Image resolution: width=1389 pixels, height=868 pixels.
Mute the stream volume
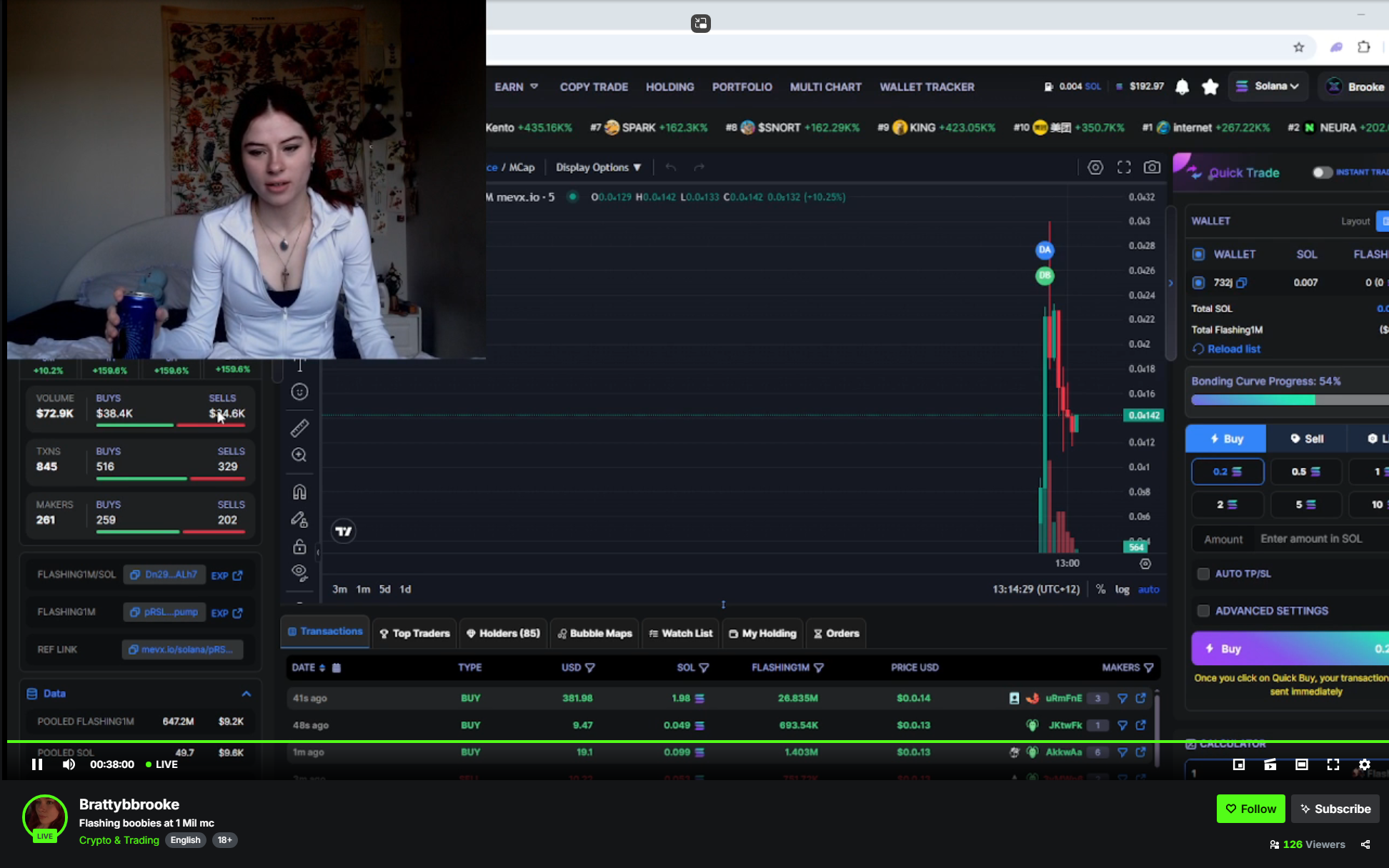click(69, 764)
